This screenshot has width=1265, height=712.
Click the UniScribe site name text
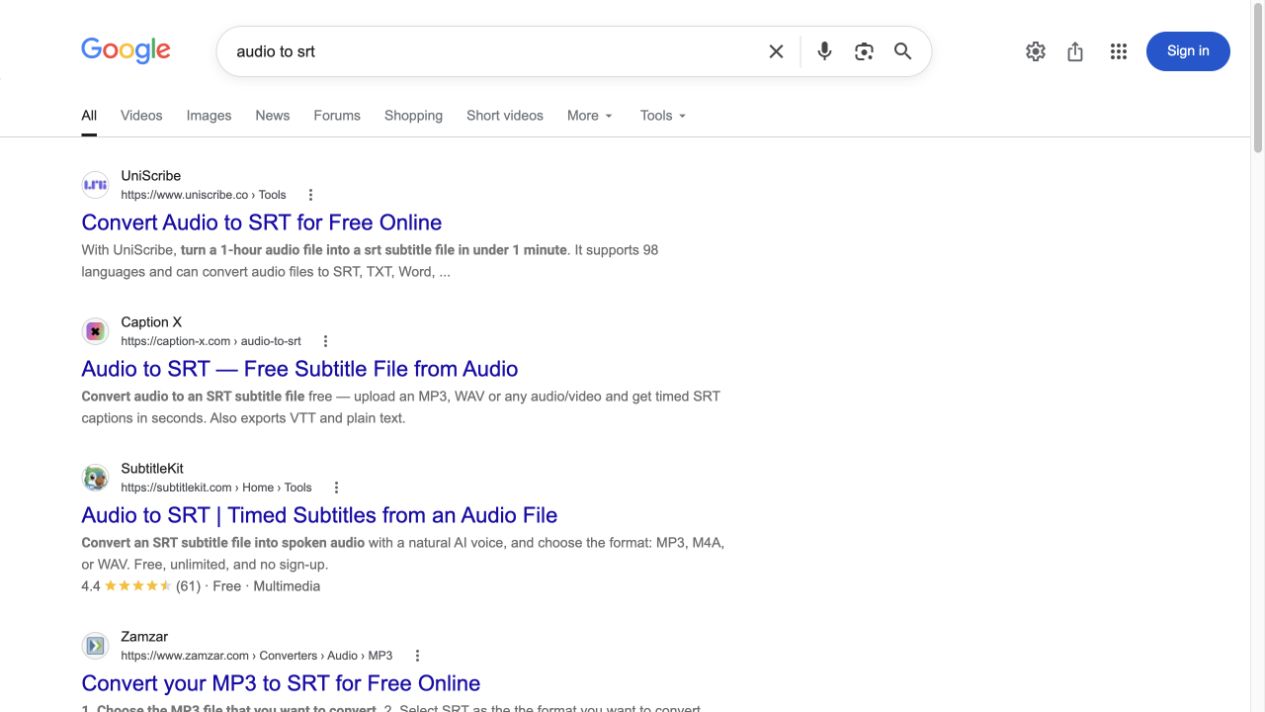(151, 176)
